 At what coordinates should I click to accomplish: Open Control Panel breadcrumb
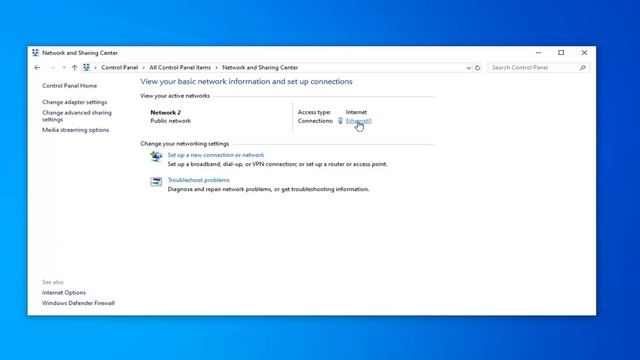coord(120,67)
